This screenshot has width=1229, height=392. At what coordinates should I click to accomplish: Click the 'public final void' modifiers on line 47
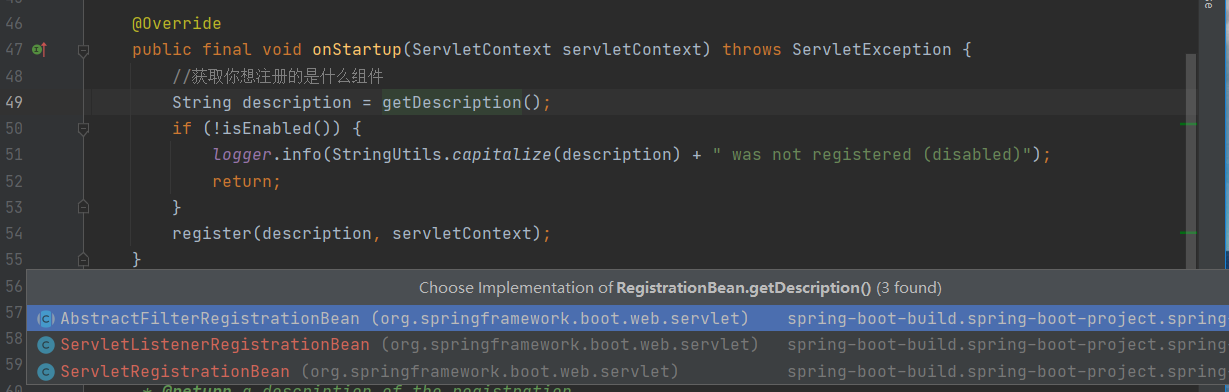click(217, 49)
